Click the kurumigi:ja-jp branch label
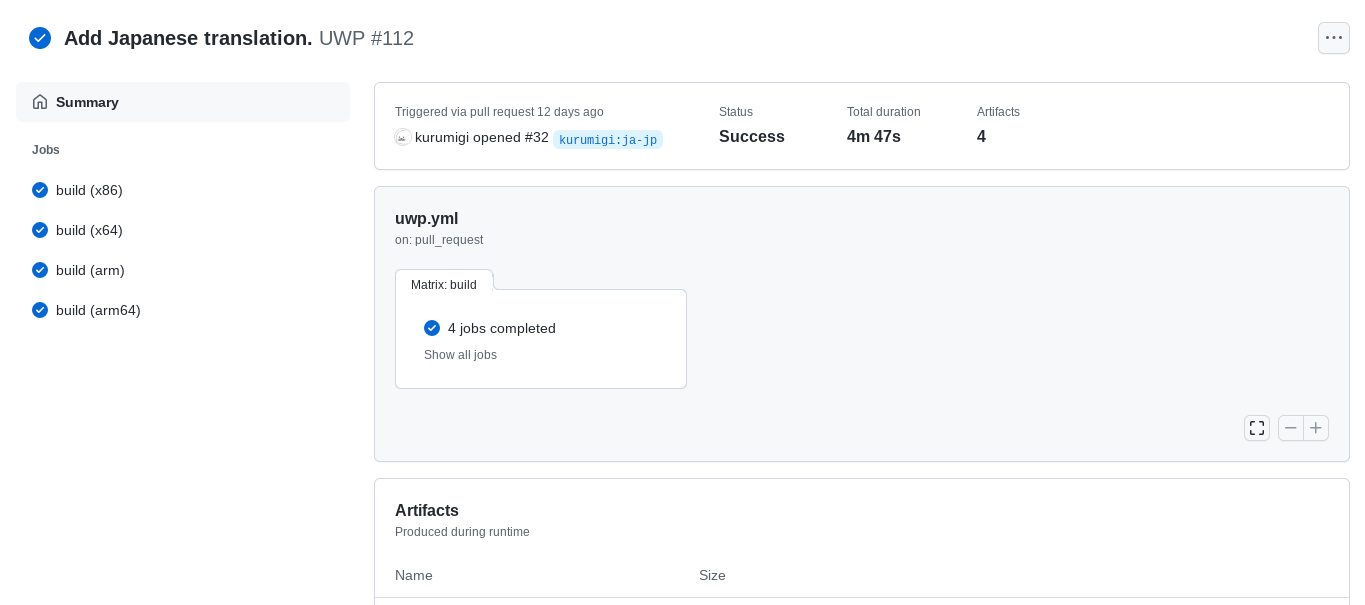 [608, 140]
